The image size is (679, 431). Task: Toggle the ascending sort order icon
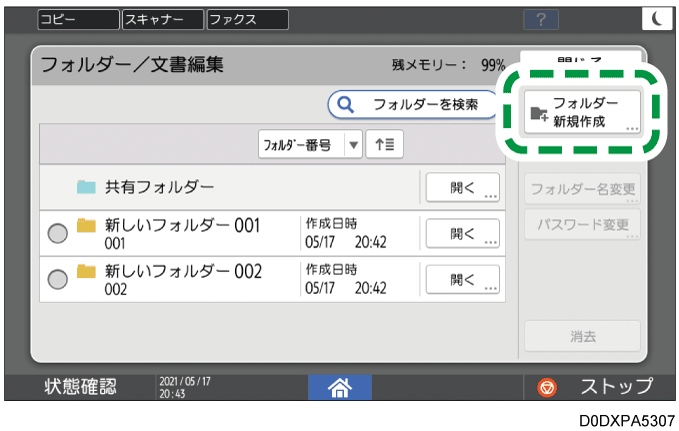tap(385, 144)
